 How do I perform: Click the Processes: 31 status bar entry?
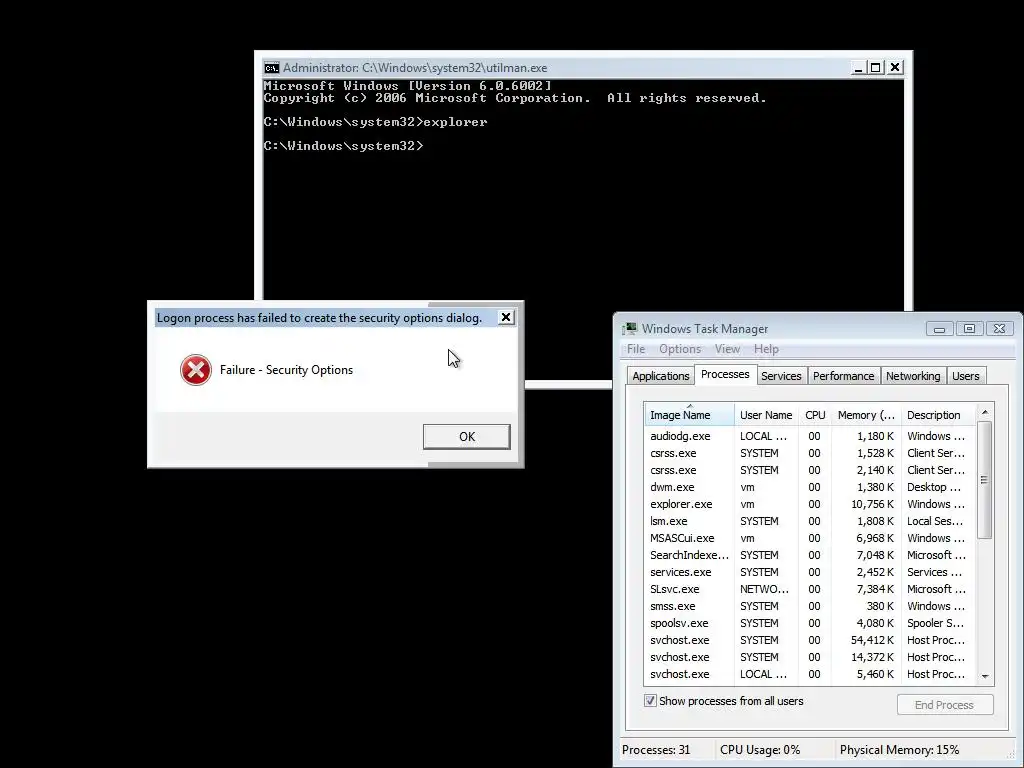tap(656, 750)
